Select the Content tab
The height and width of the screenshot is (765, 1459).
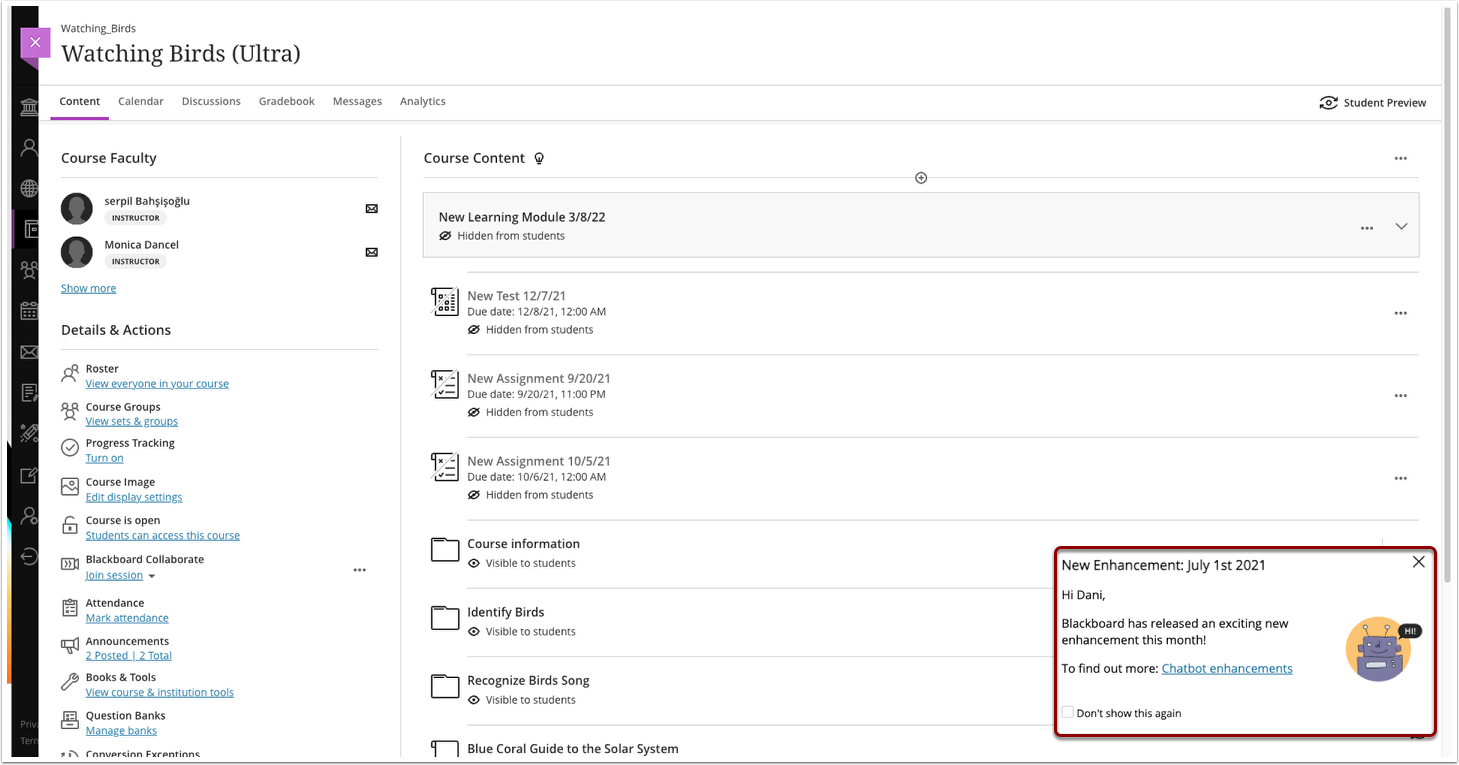[x=80, y=101]
